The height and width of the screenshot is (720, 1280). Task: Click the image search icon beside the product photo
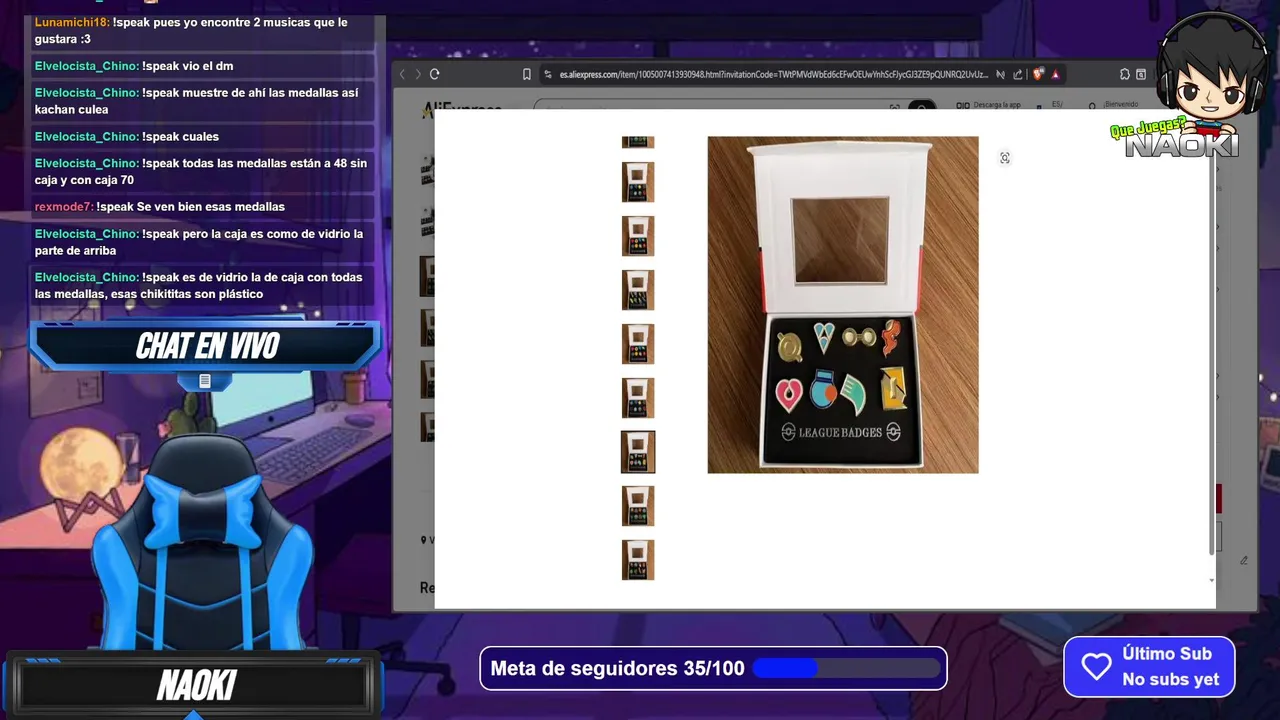pyautogui.click(x=1005, y=157)
